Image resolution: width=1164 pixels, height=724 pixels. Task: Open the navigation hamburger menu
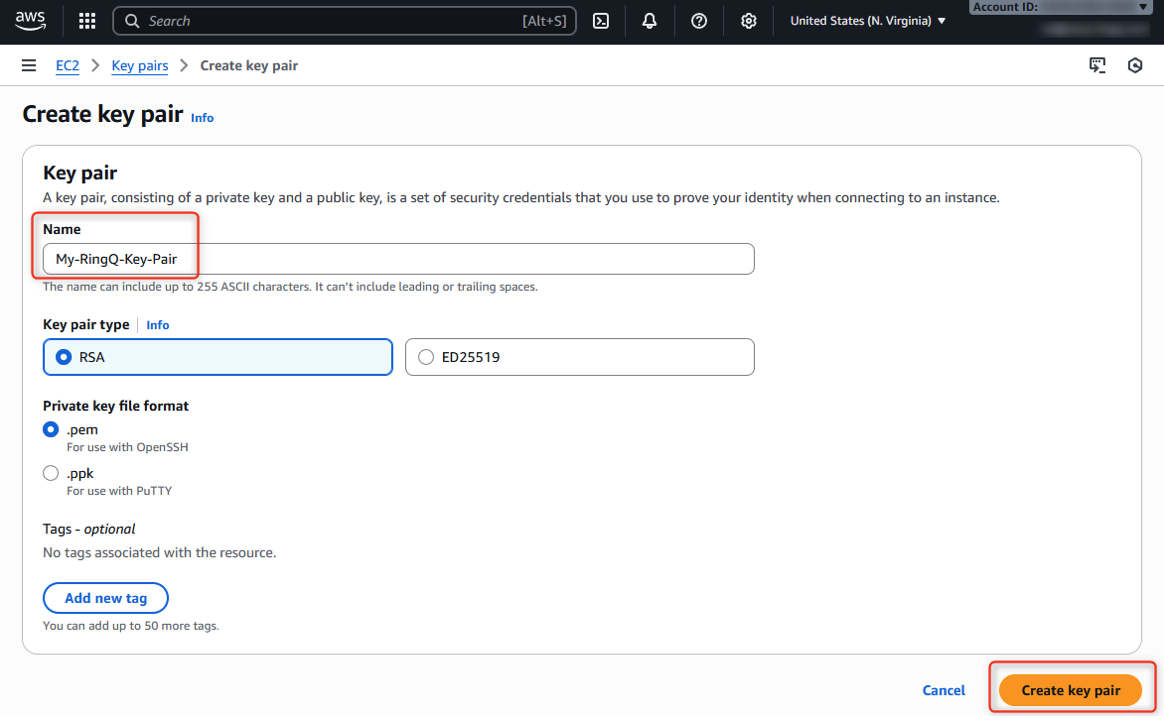pos(28,65)
